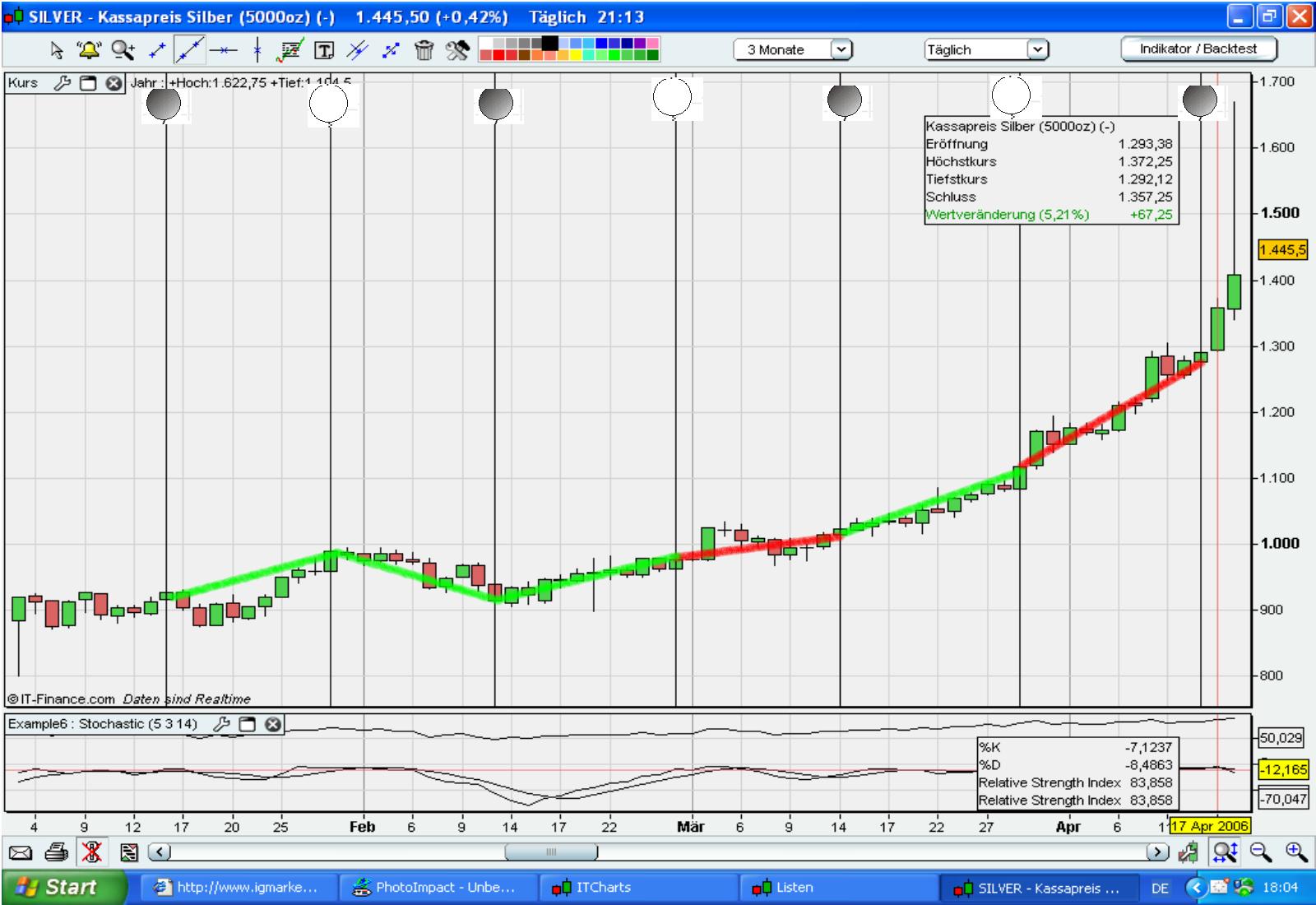
Task: Choose the parallel channel lines tool
Action: pos(358,50)
